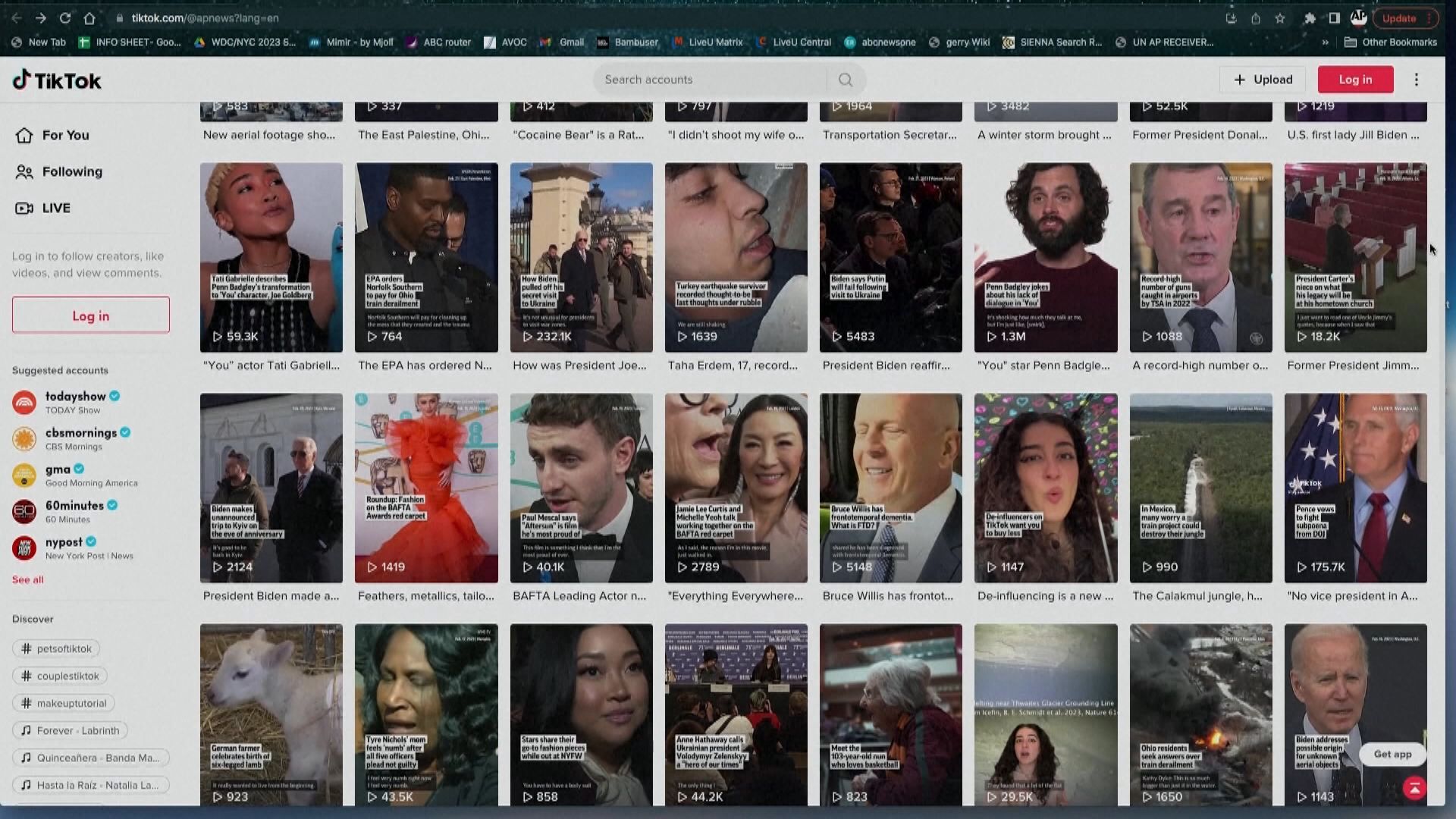Open the Bruce Willis dementia video
The image size is (1456, 819).
pyautogui.click(x=890, y=488)
